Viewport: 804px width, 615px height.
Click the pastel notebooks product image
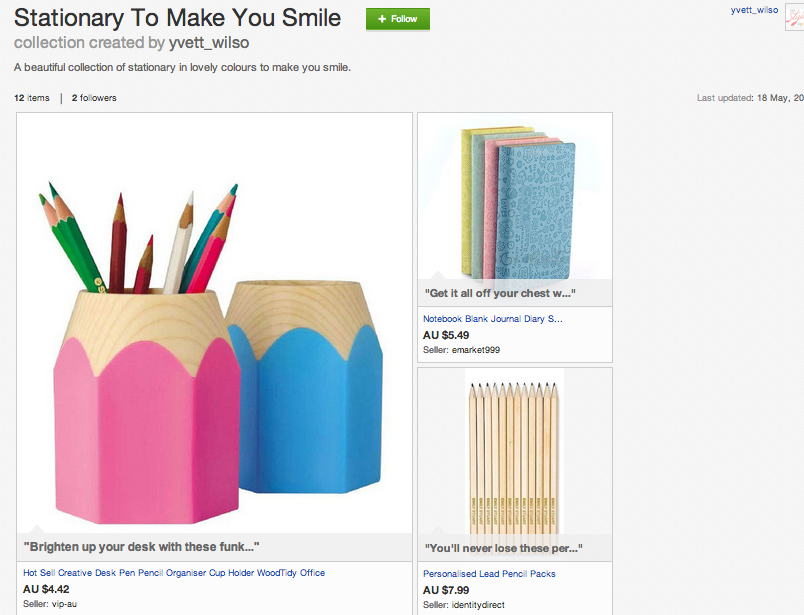[x=515, y=203]
